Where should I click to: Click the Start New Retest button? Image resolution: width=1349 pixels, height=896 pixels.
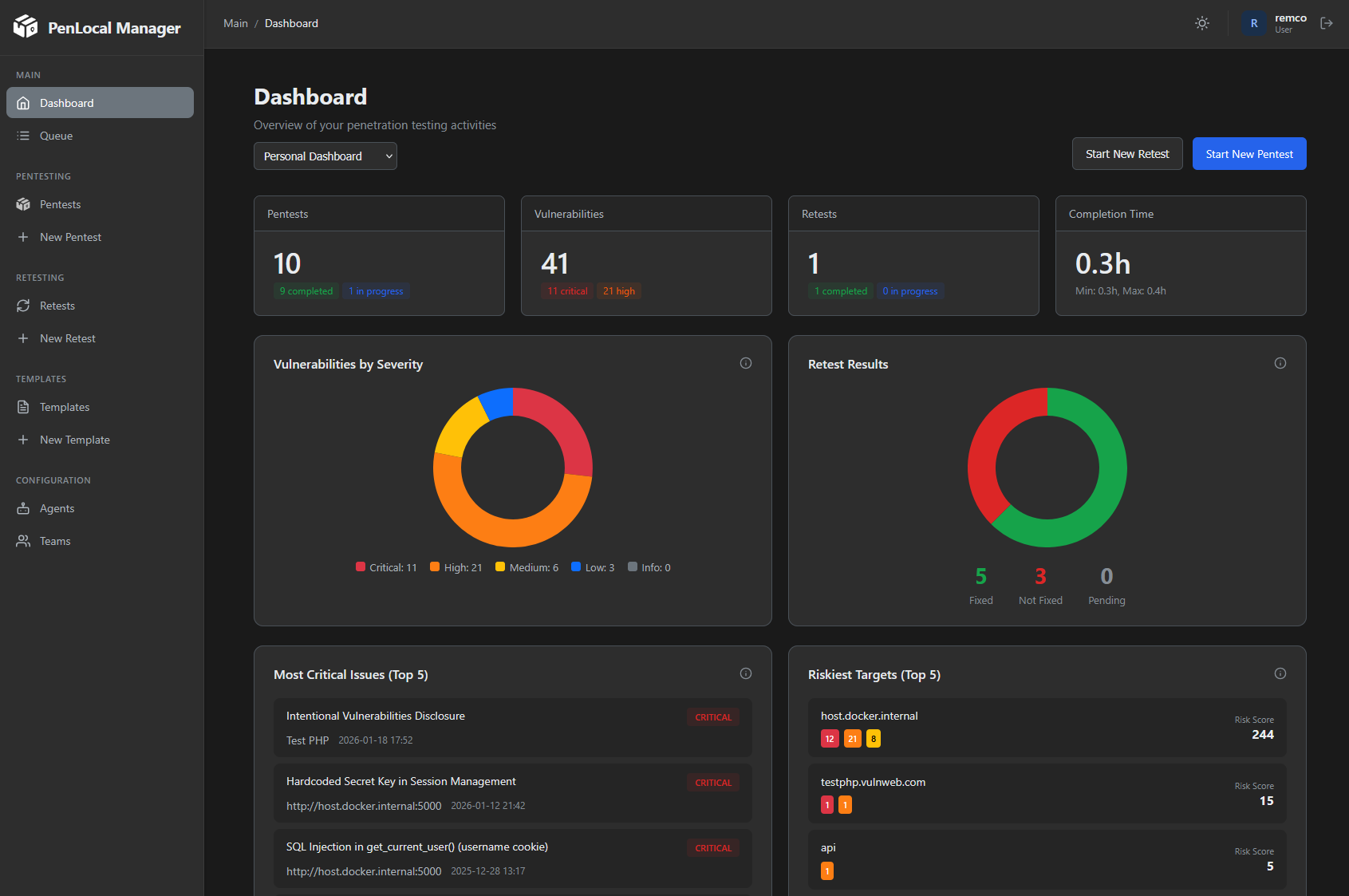click(1127, 153)
